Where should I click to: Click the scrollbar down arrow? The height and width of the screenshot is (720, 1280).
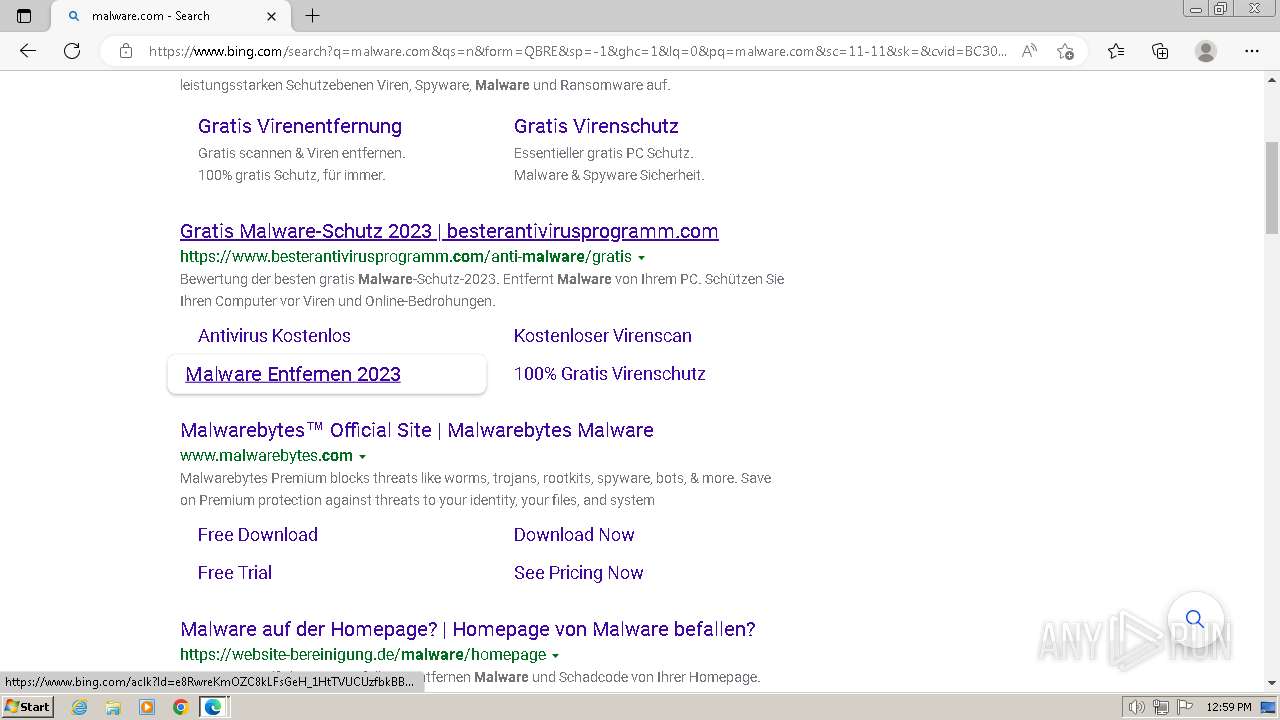coord(1272,683)
